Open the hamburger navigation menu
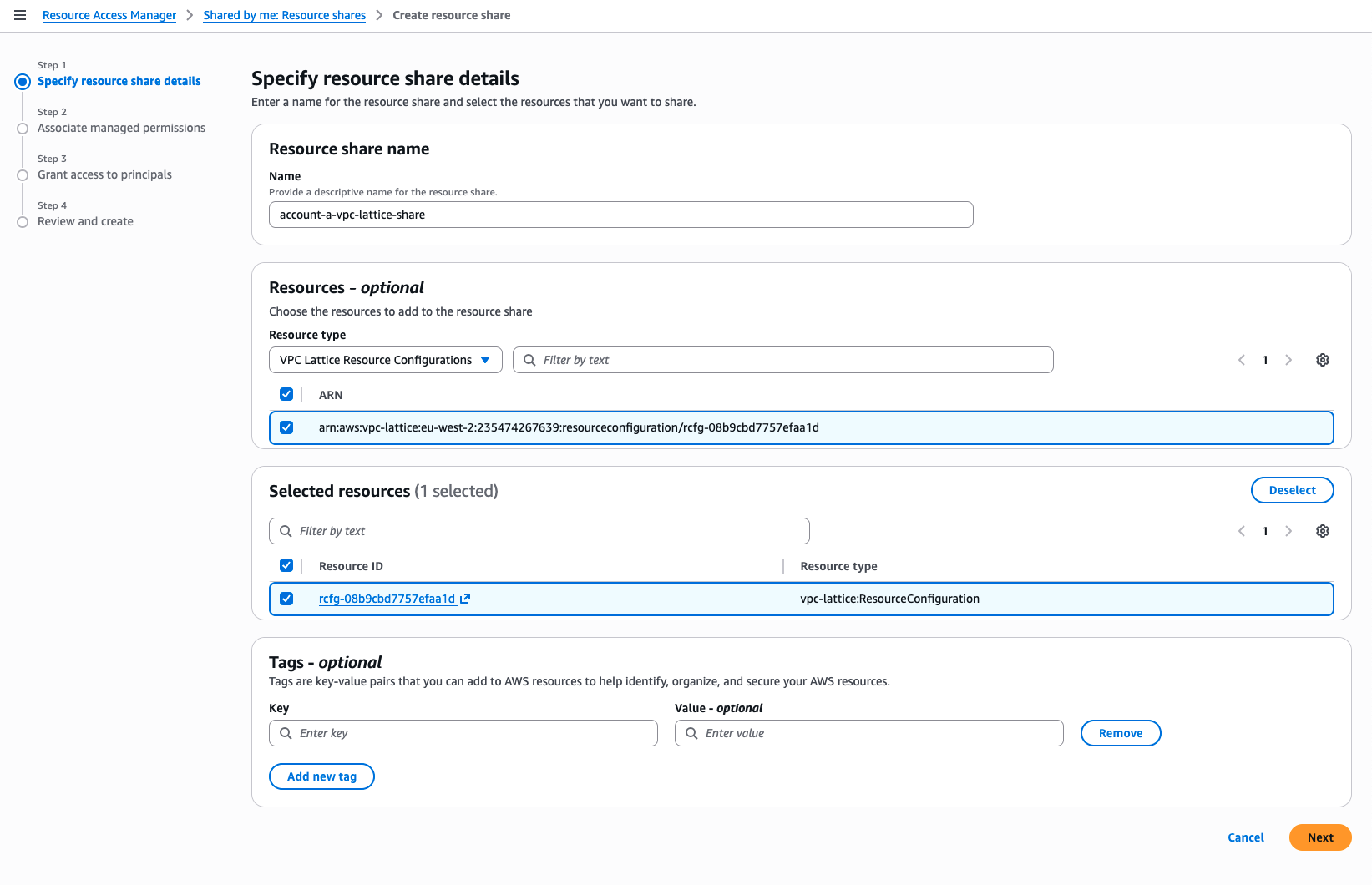The height and width of the screenshot is (885, 1372). (x=20, y=15)
